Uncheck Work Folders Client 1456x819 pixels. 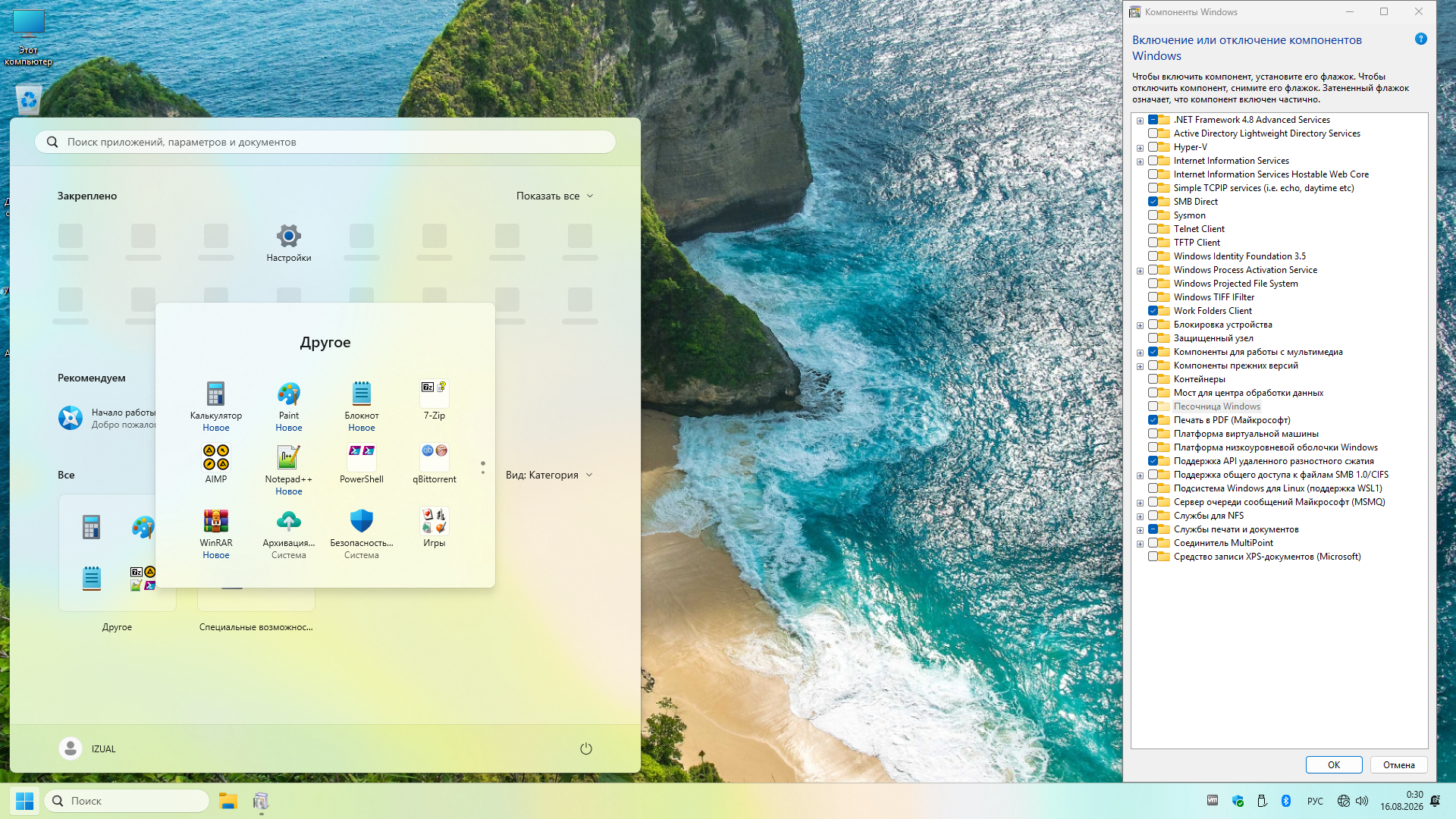(1153, 311)
